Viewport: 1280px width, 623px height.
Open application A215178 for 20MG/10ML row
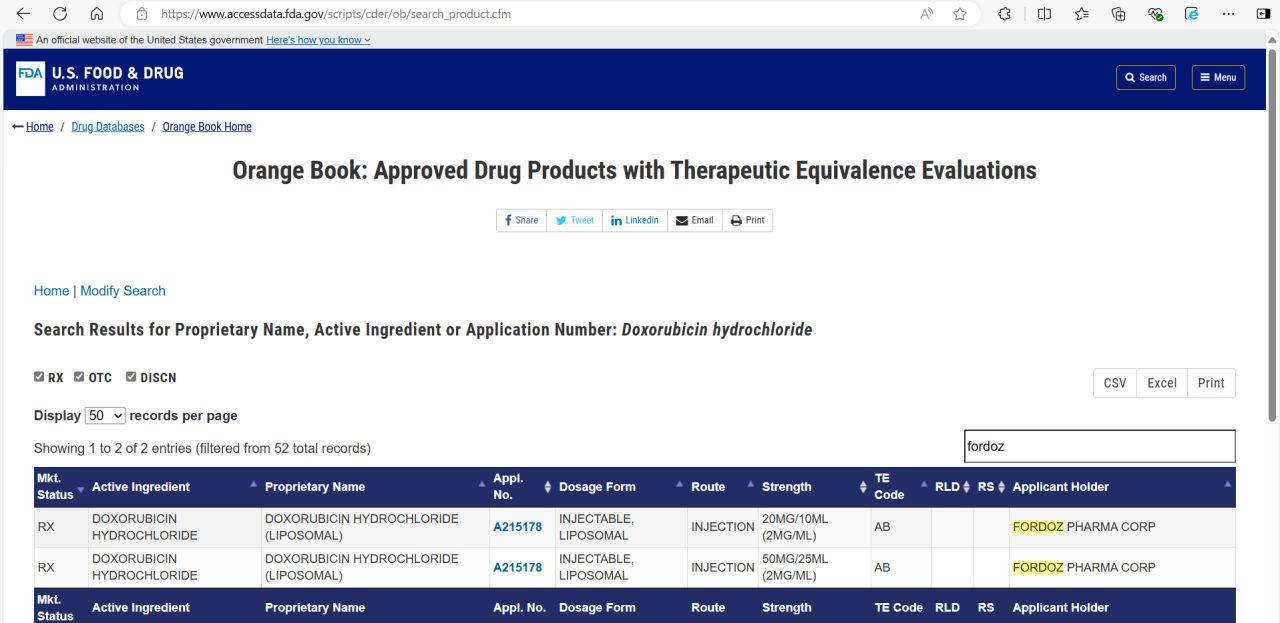517,527
